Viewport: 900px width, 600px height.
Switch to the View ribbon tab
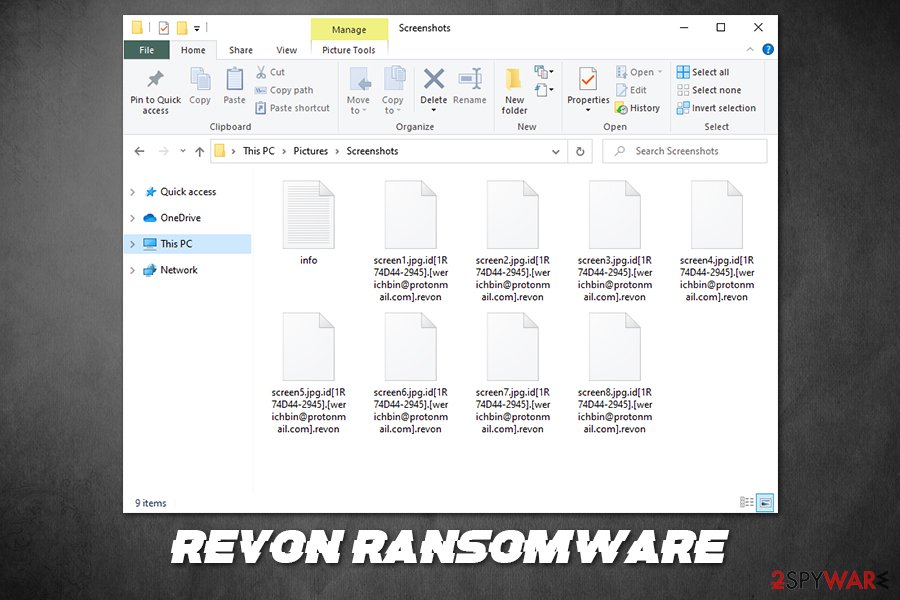286,50
